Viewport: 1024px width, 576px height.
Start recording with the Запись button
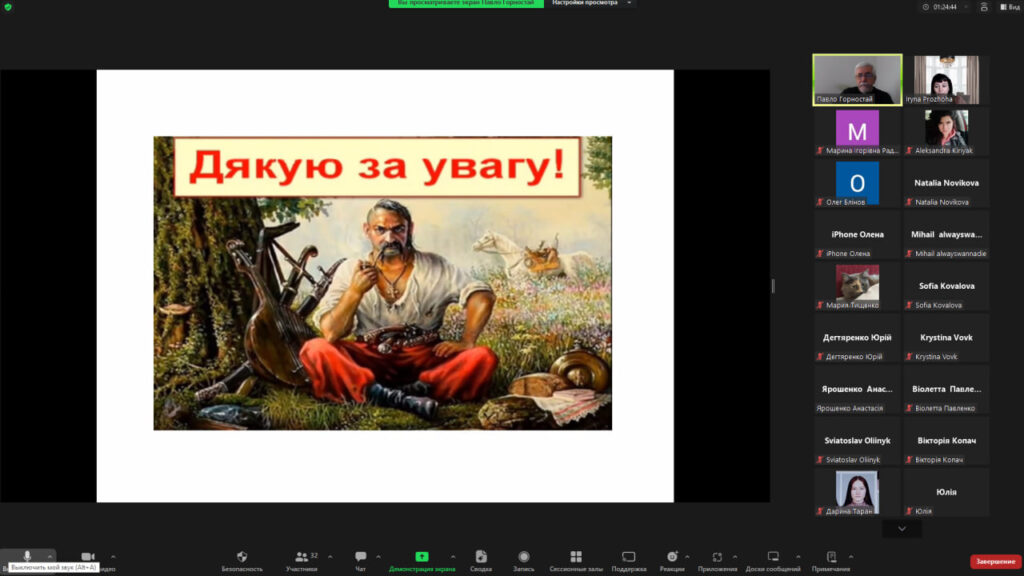(524, 557)
